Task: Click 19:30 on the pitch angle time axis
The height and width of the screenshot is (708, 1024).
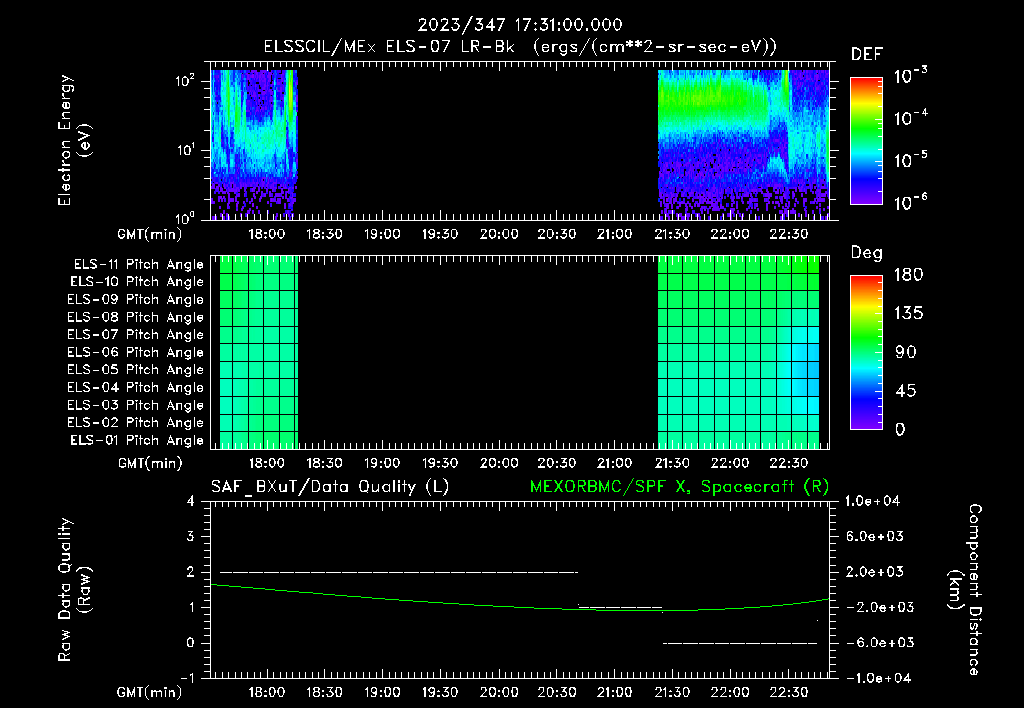Action: tap(440, 463)
